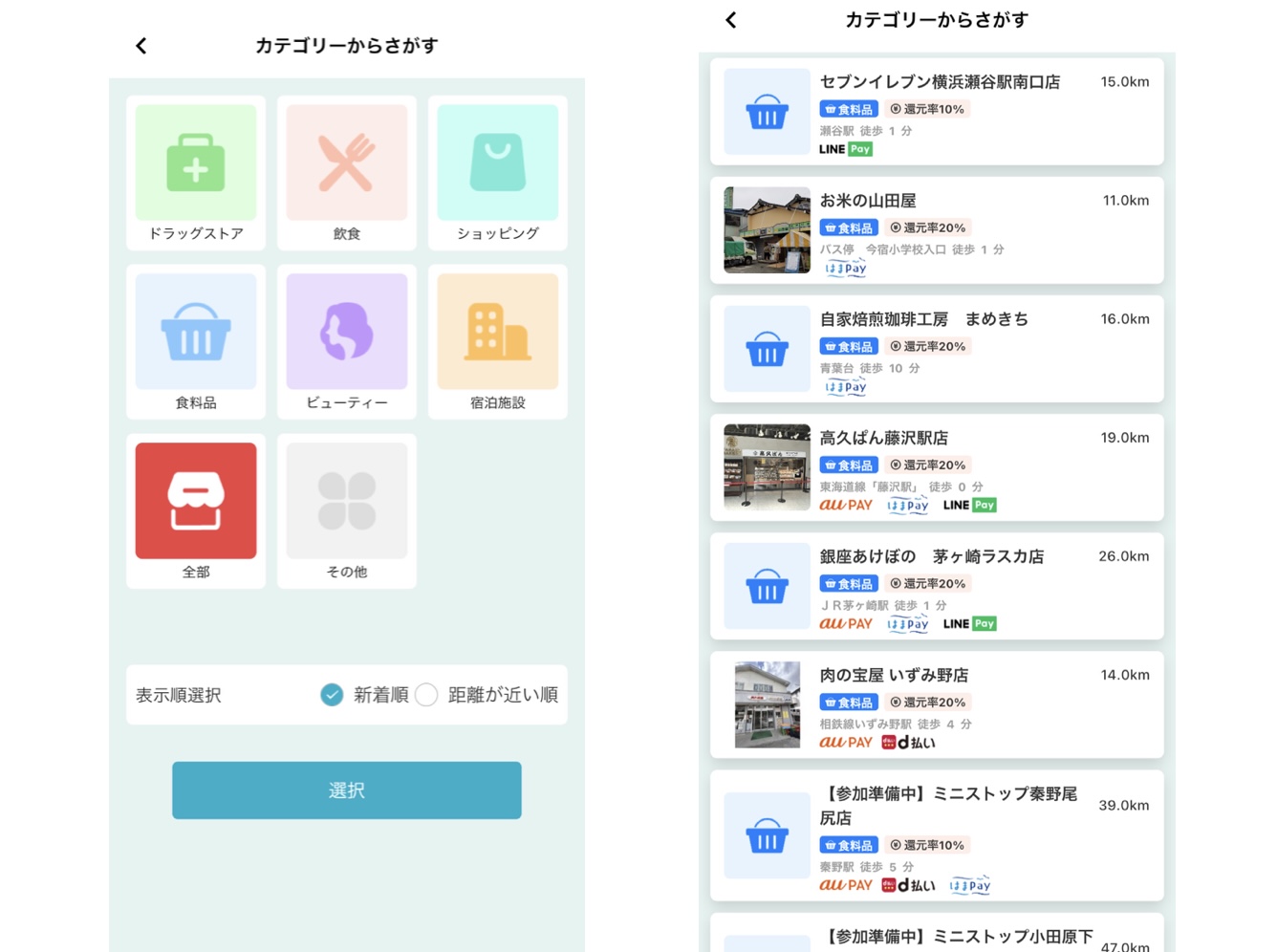
Task: Select the ドラッグストア category icon
Action: click(x=196, y=162)
